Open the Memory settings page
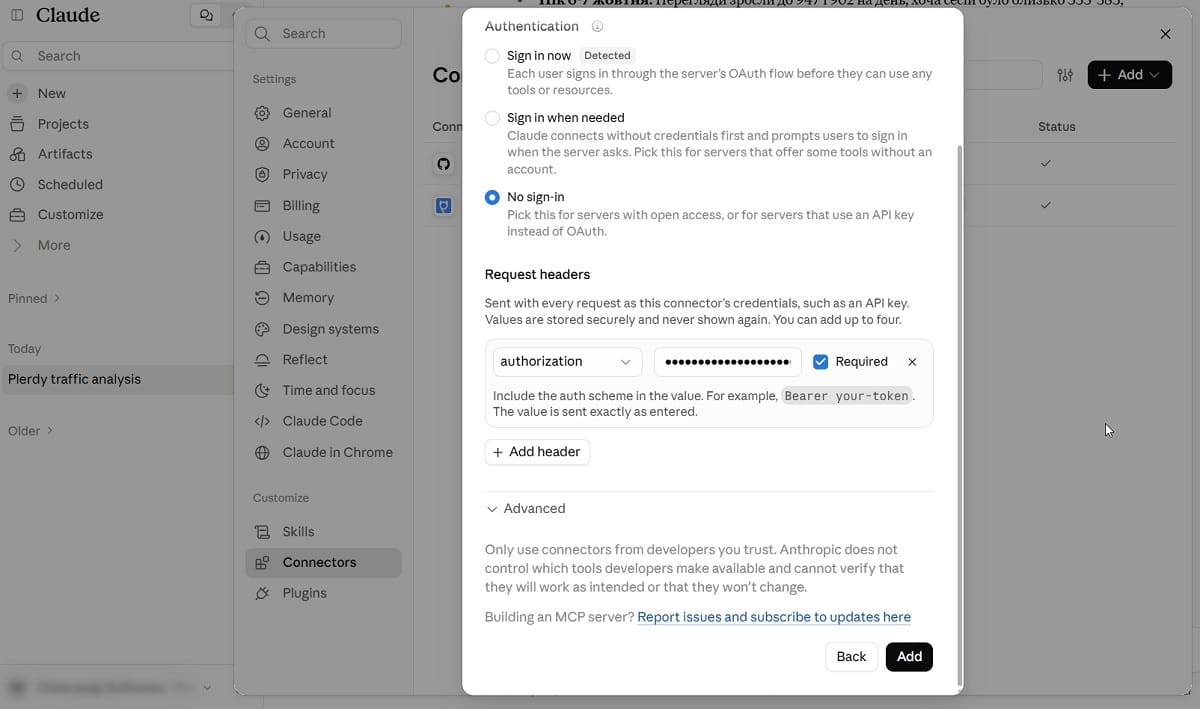 (x=323, y=298)
